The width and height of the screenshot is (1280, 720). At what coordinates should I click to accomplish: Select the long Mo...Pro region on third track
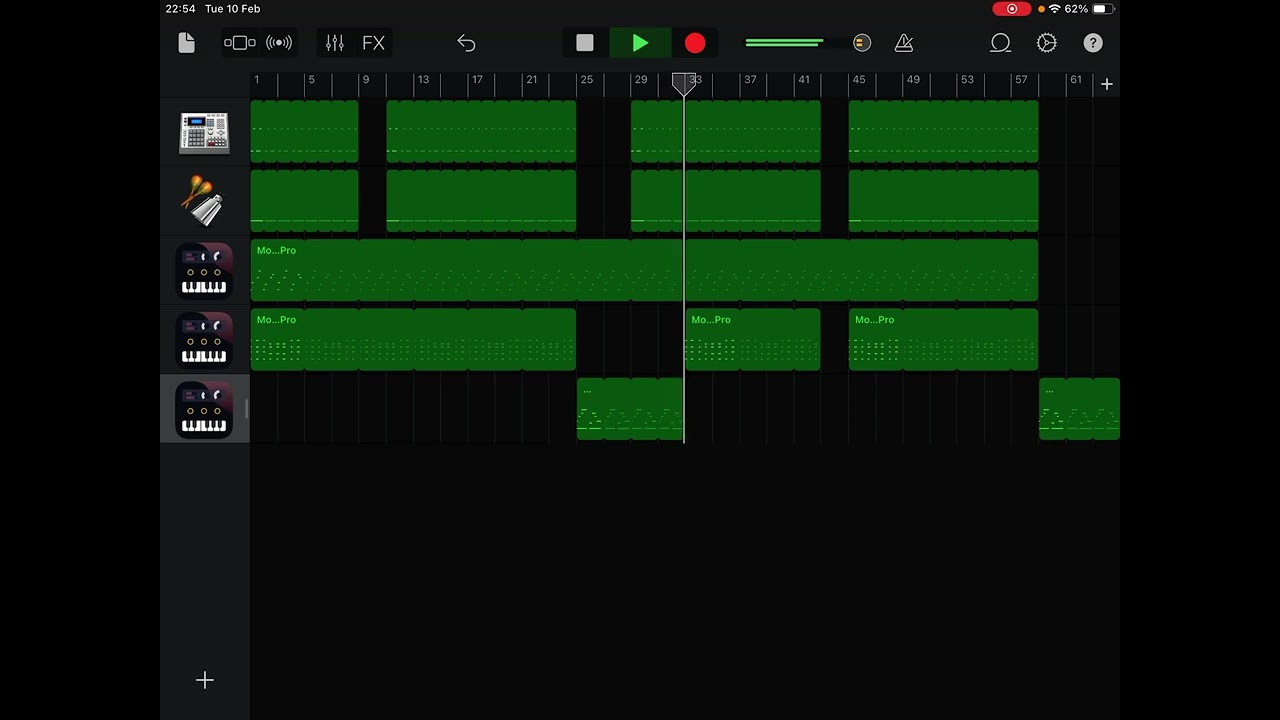pyautogui.click(x=644, y=270)
